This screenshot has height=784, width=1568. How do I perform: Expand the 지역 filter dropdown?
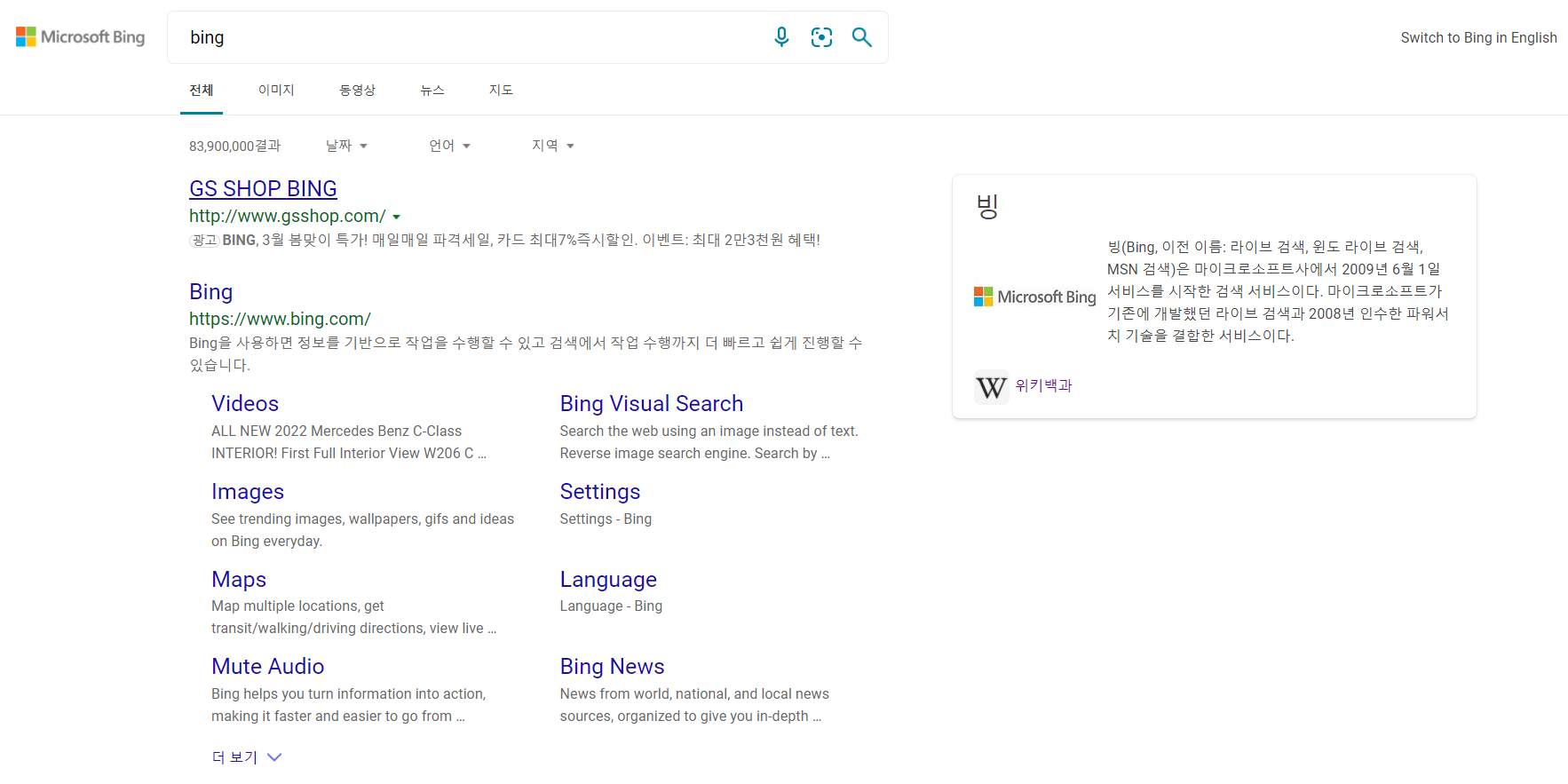click(552, 146)
